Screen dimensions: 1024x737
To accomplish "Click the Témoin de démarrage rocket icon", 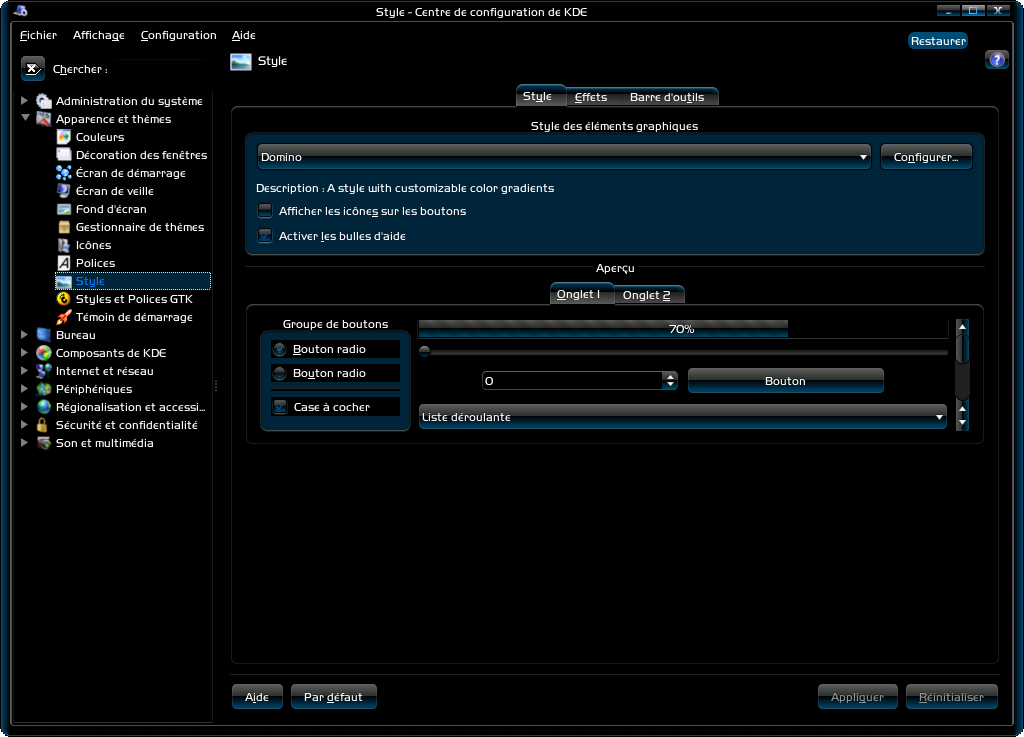I will pos(63,317).
